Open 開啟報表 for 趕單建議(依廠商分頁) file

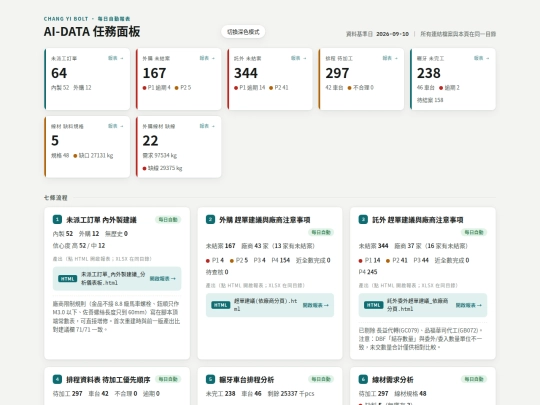click(x=316, y=305)
